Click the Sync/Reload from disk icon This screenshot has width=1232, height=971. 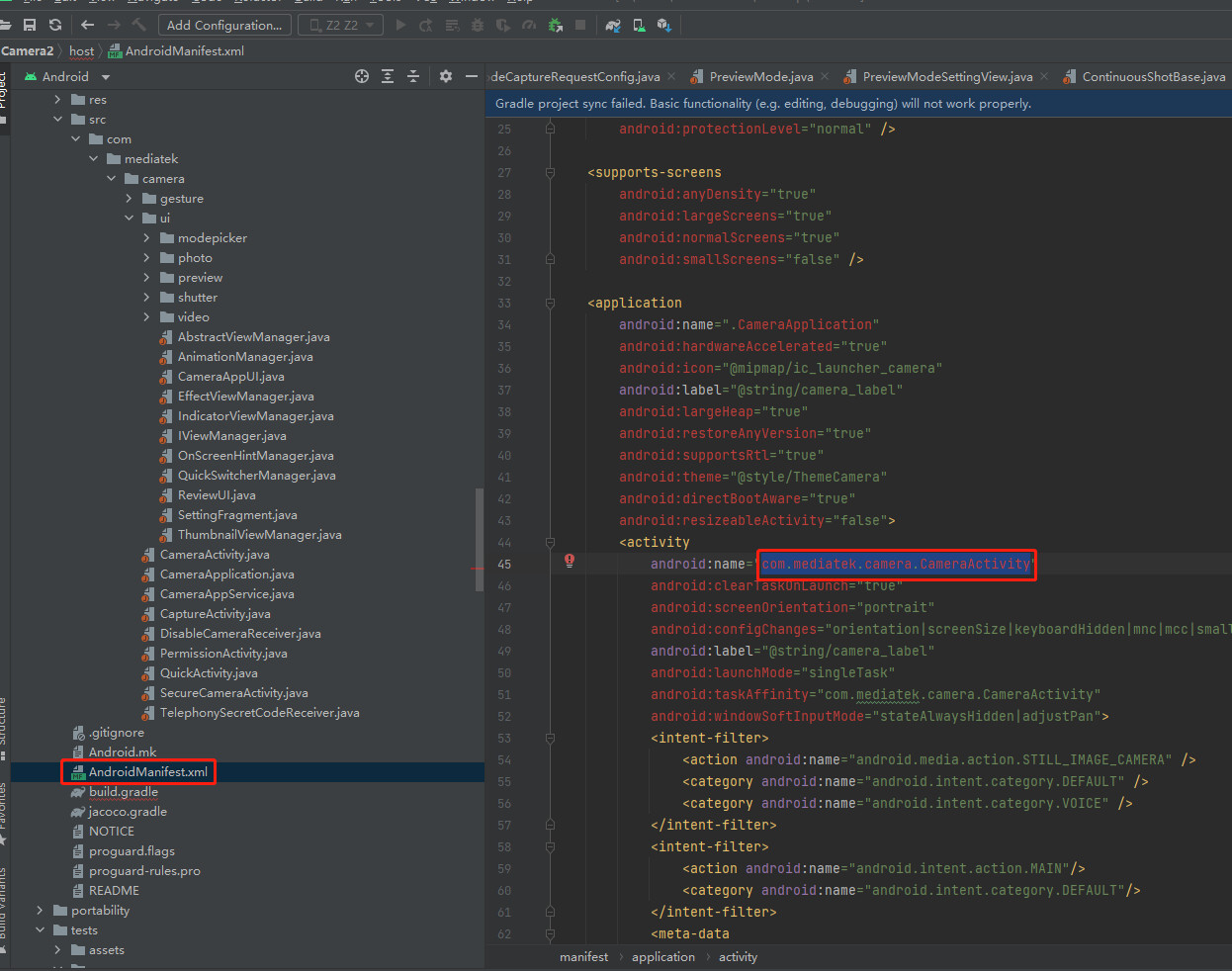click(x=55, y=25)
